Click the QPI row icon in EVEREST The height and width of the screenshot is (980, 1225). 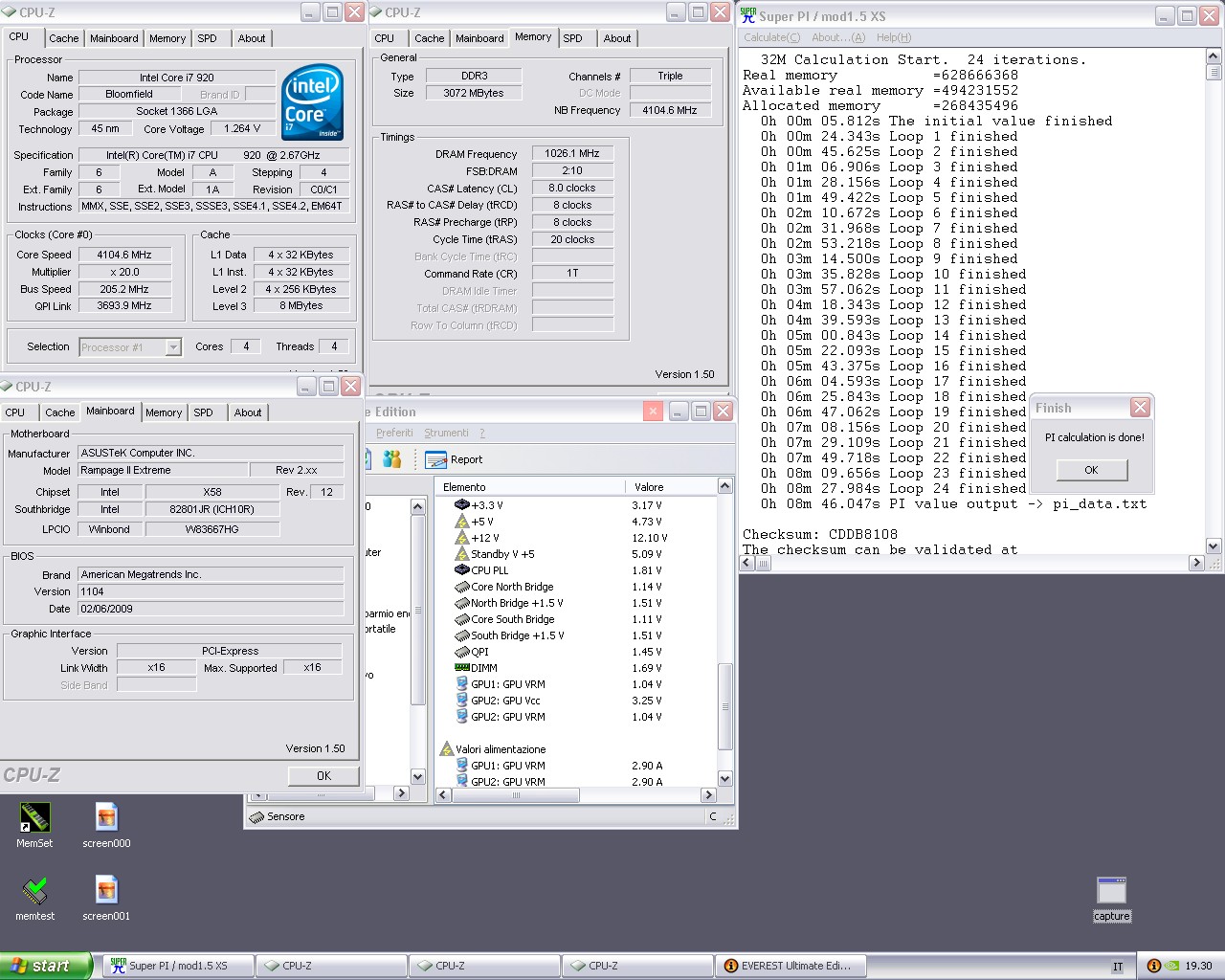pos(461,652)
